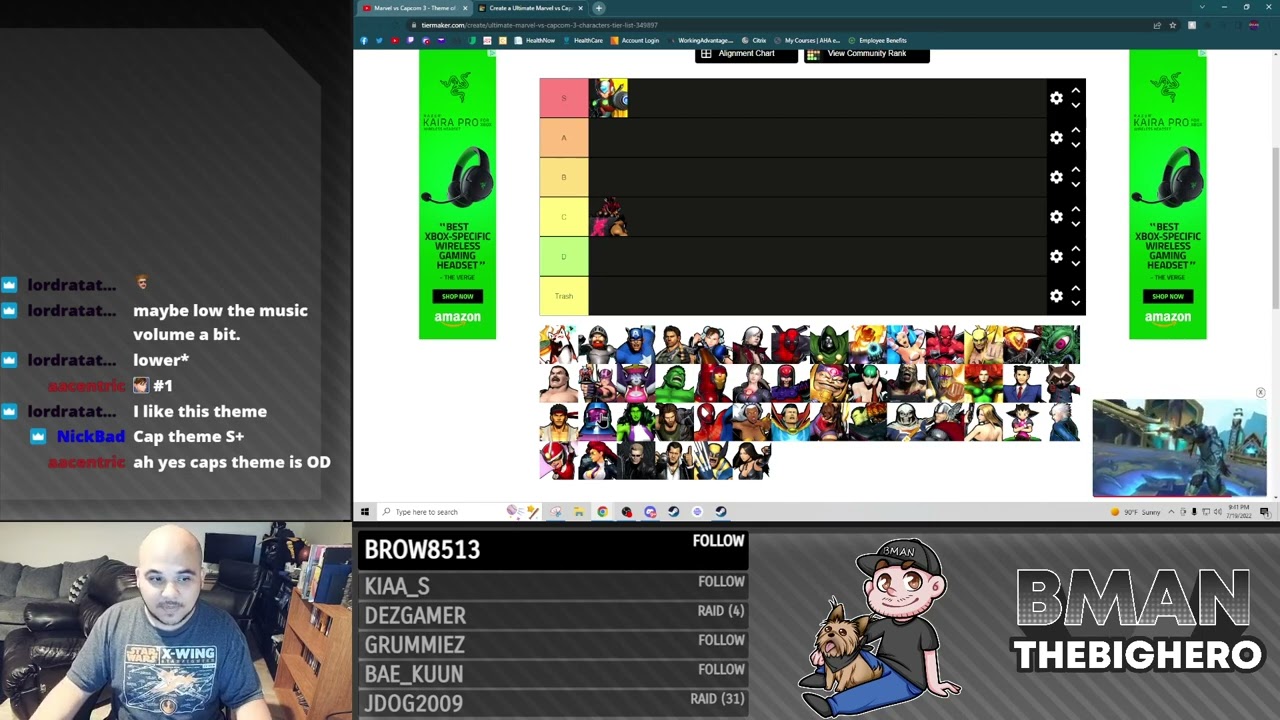Open Chrome from the Windows taskbar
1280x720 pixels.
[602, 512]
